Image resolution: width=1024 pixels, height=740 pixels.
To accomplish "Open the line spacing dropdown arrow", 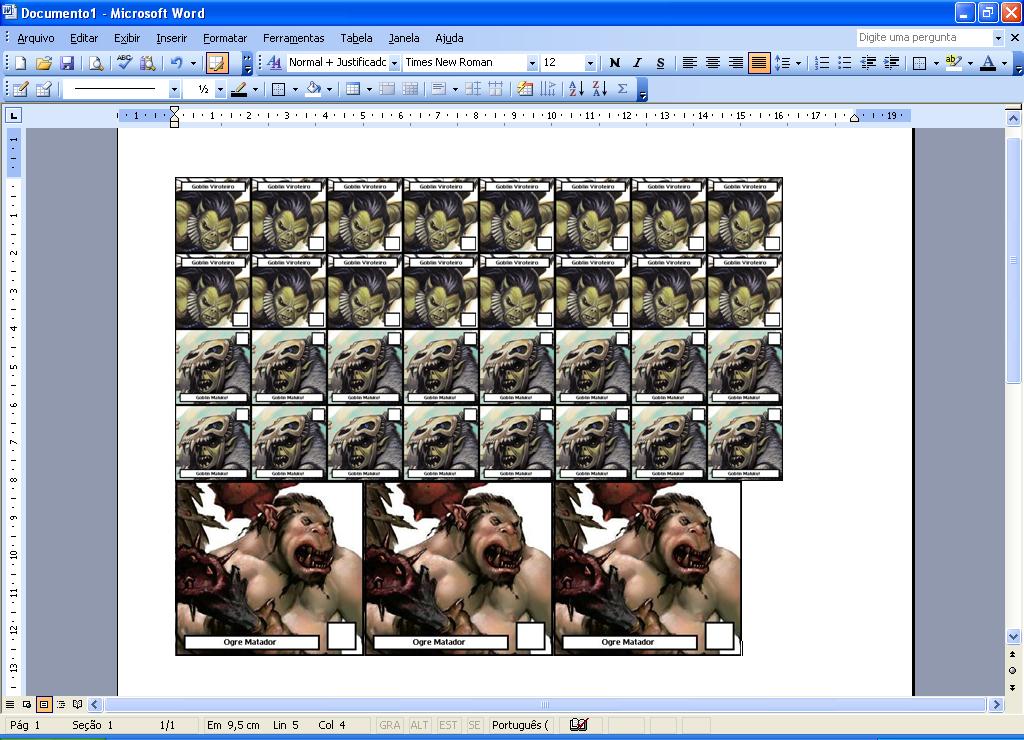I will [798, 63].
